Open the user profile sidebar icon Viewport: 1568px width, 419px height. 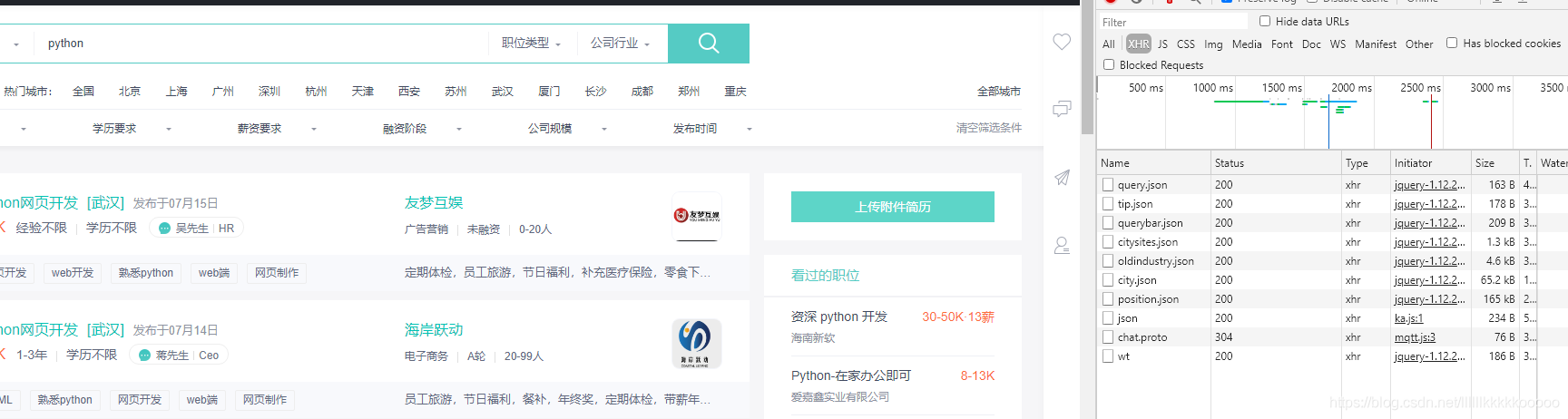1062,245
